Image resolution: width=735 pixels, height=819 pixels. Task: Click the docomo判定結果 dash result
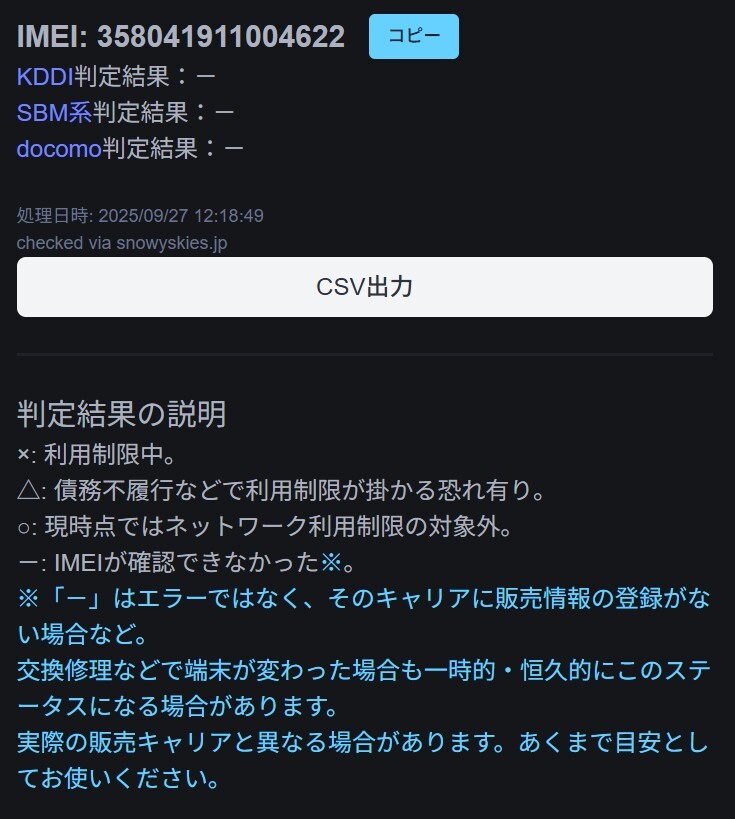[234, 149]
